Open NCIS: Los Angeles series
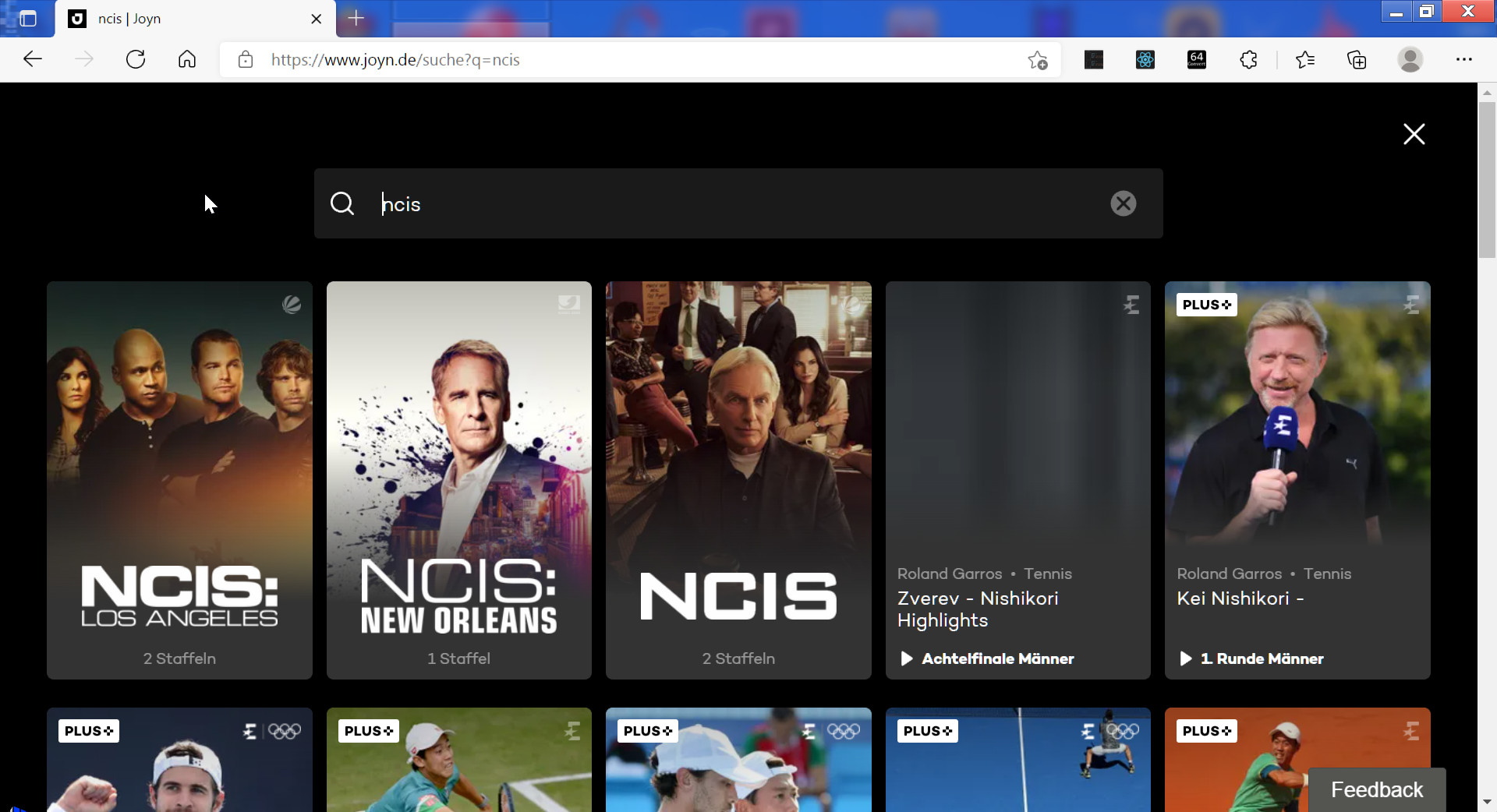Image resolution: width=1497 pixels, height=812 pixels. (x=179, y=480)
